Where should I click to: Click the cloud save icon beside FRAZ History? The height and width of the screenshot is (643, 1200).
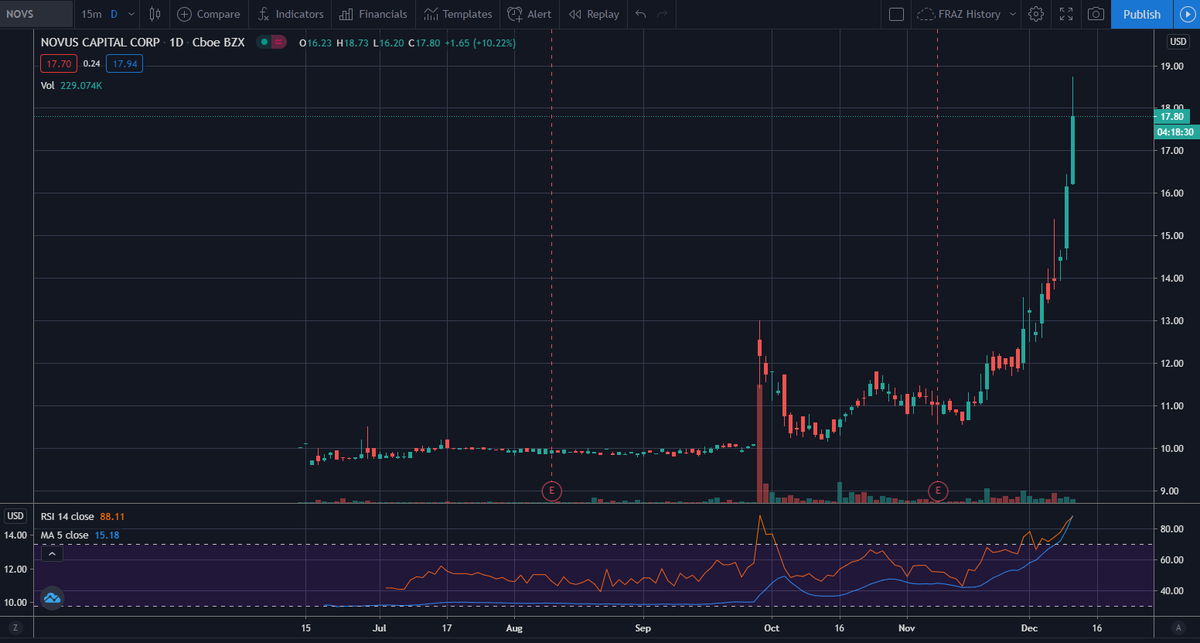pos(926,15)
